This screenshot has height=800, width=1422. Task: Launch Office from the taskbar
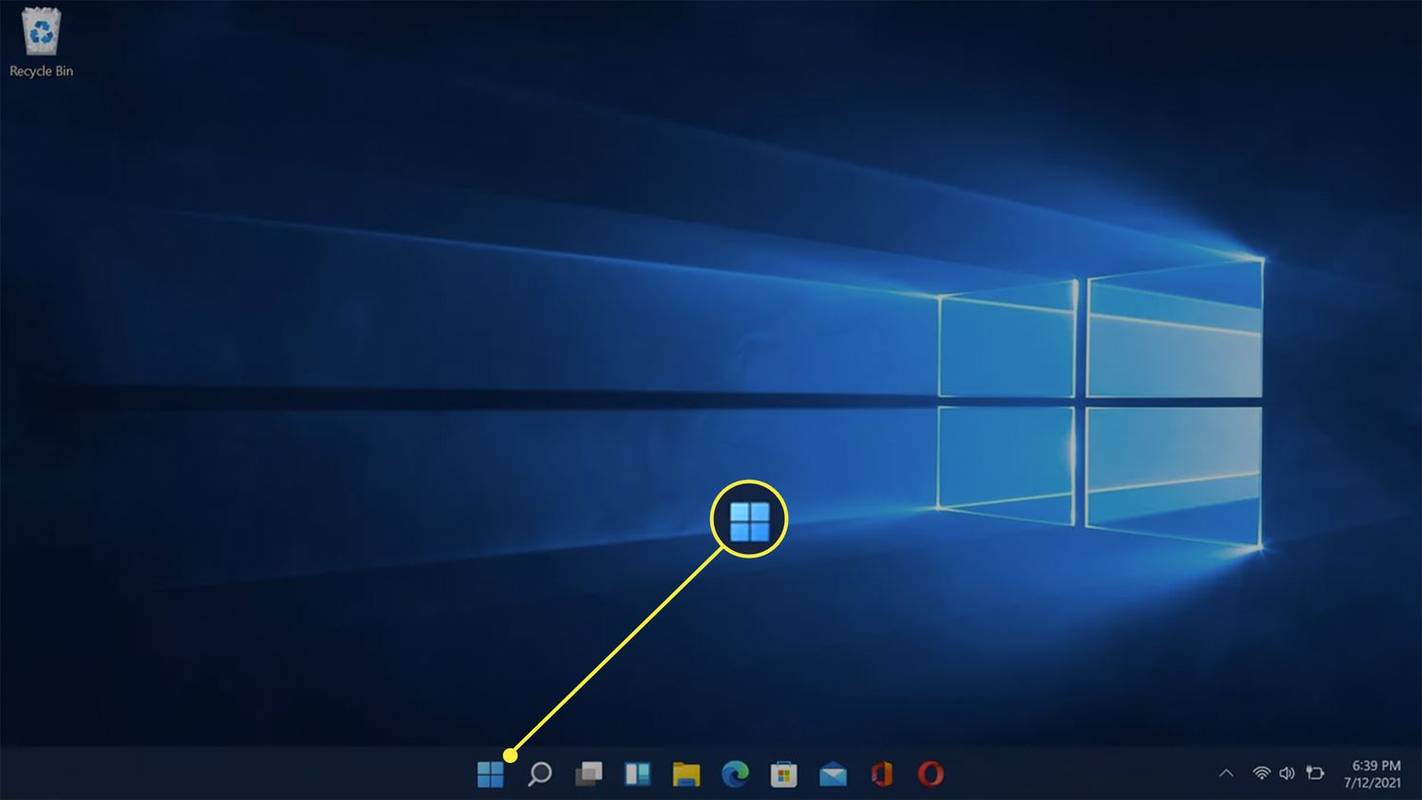(881, 774)
